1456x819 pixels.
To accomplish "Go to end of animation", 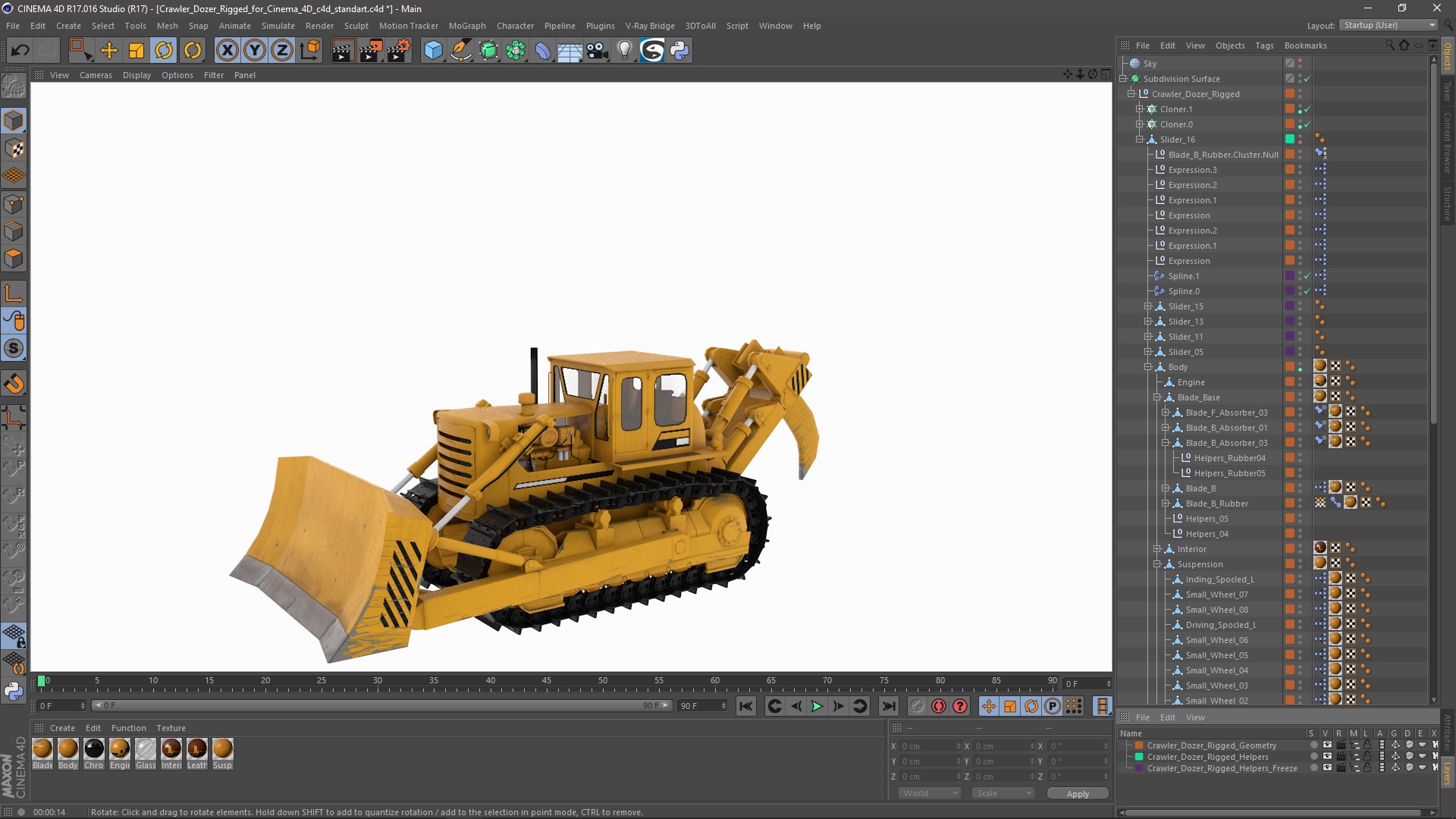I will point(888,706).
